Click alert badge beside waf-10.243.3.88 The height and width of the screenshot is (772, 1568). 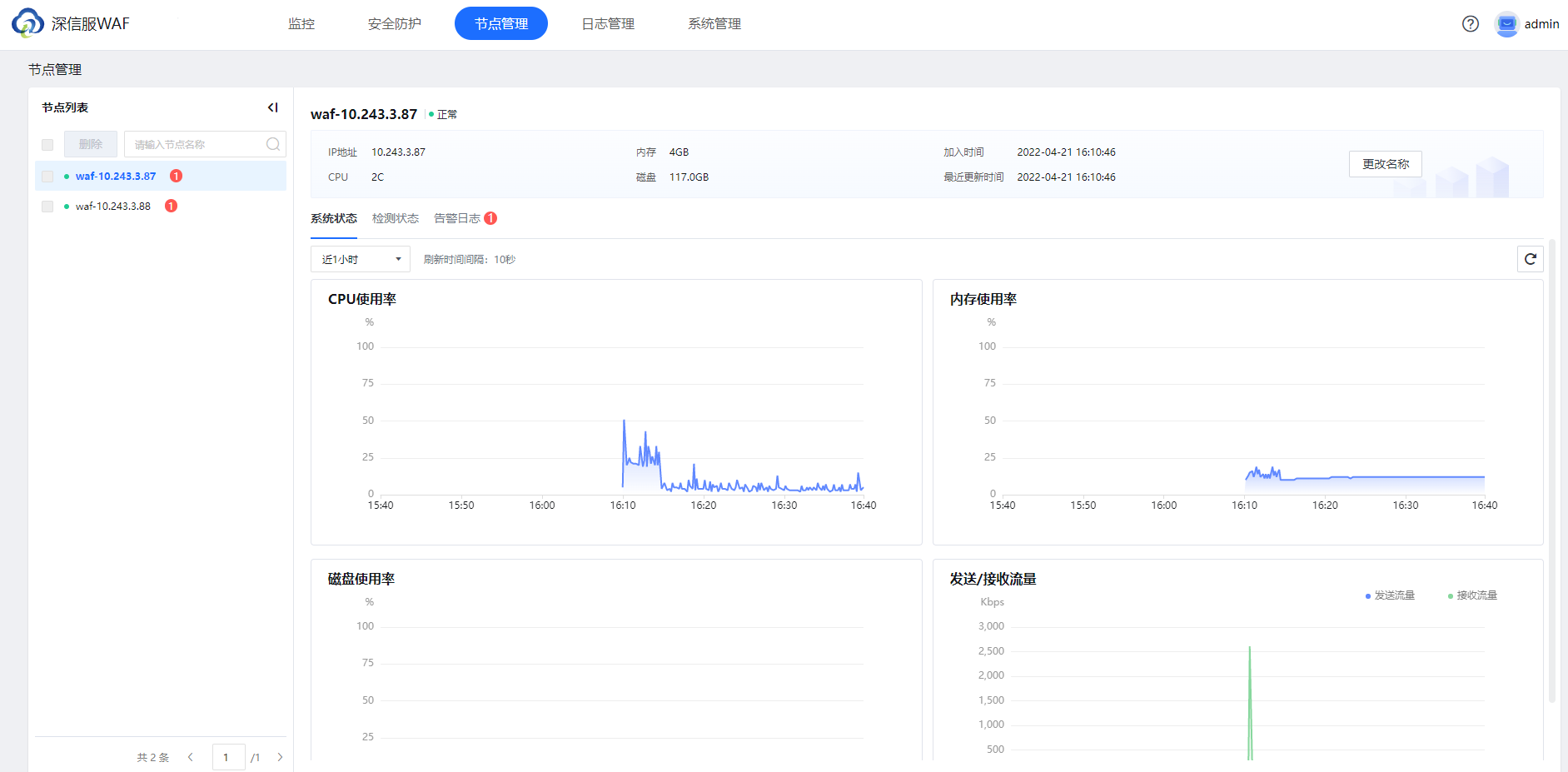pos(171,206)
